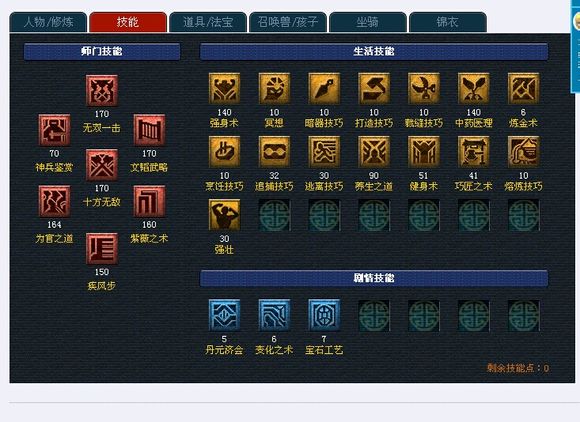Open the 道具/法宝 tab
Screen dimensions: 580x422
click(208, 22)
